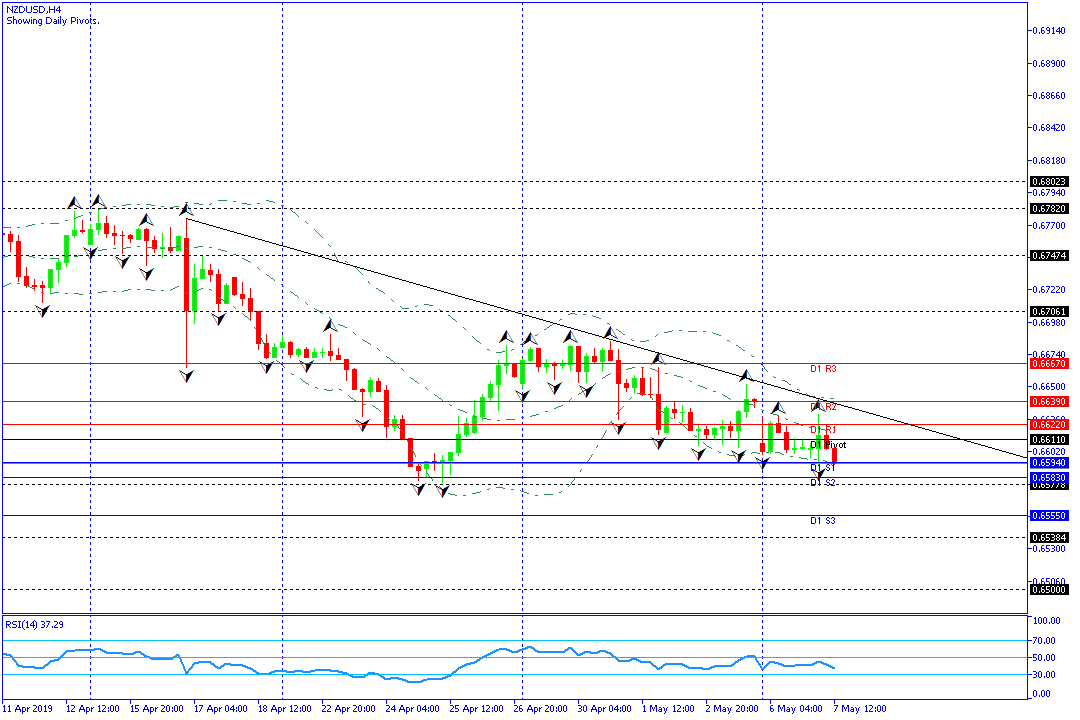
Task: Click the blue 0.65550 price tag
Action: tap(1048, 516)
